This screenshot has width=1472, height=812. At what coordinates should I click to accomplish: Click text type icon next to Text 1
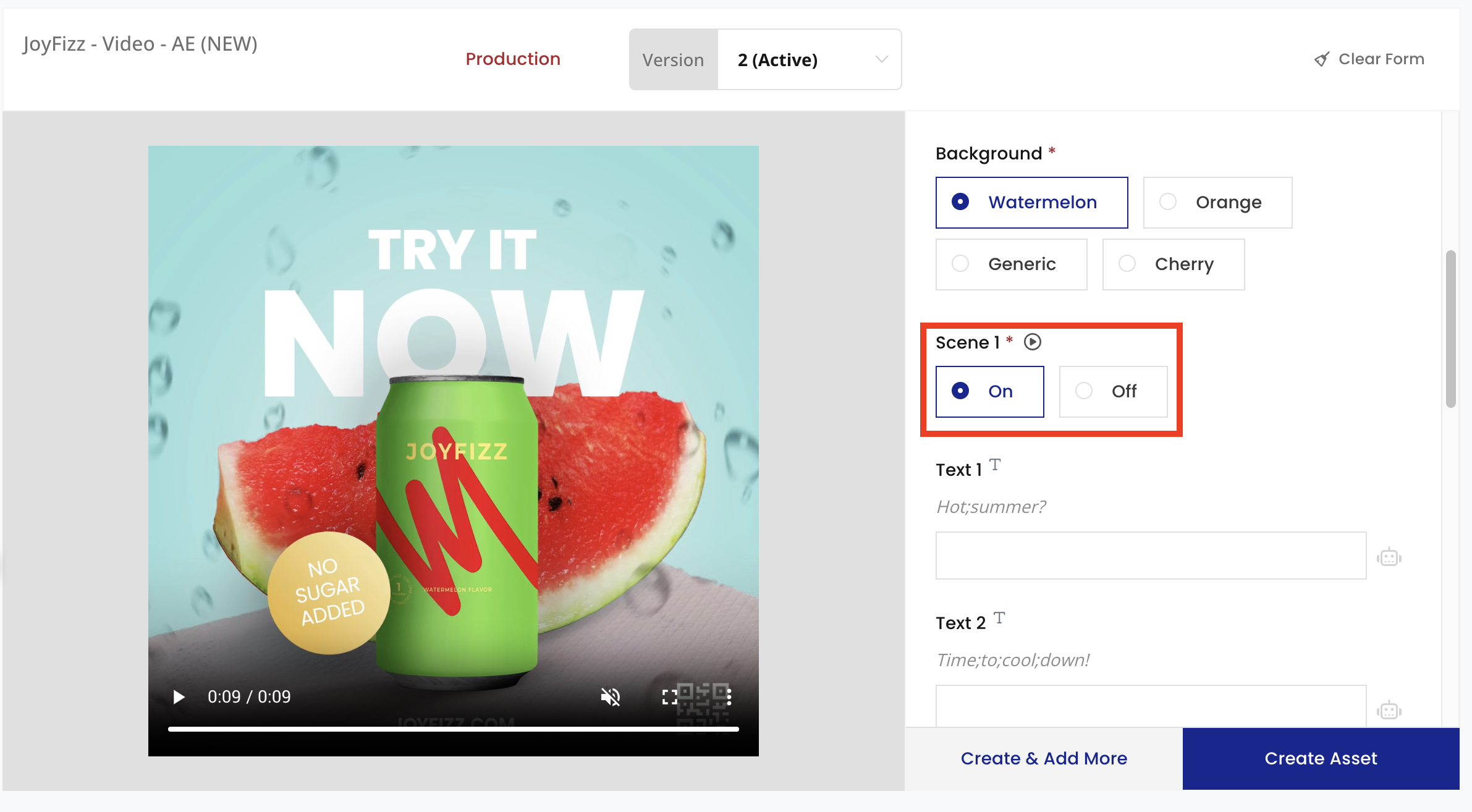coord(994,464)
